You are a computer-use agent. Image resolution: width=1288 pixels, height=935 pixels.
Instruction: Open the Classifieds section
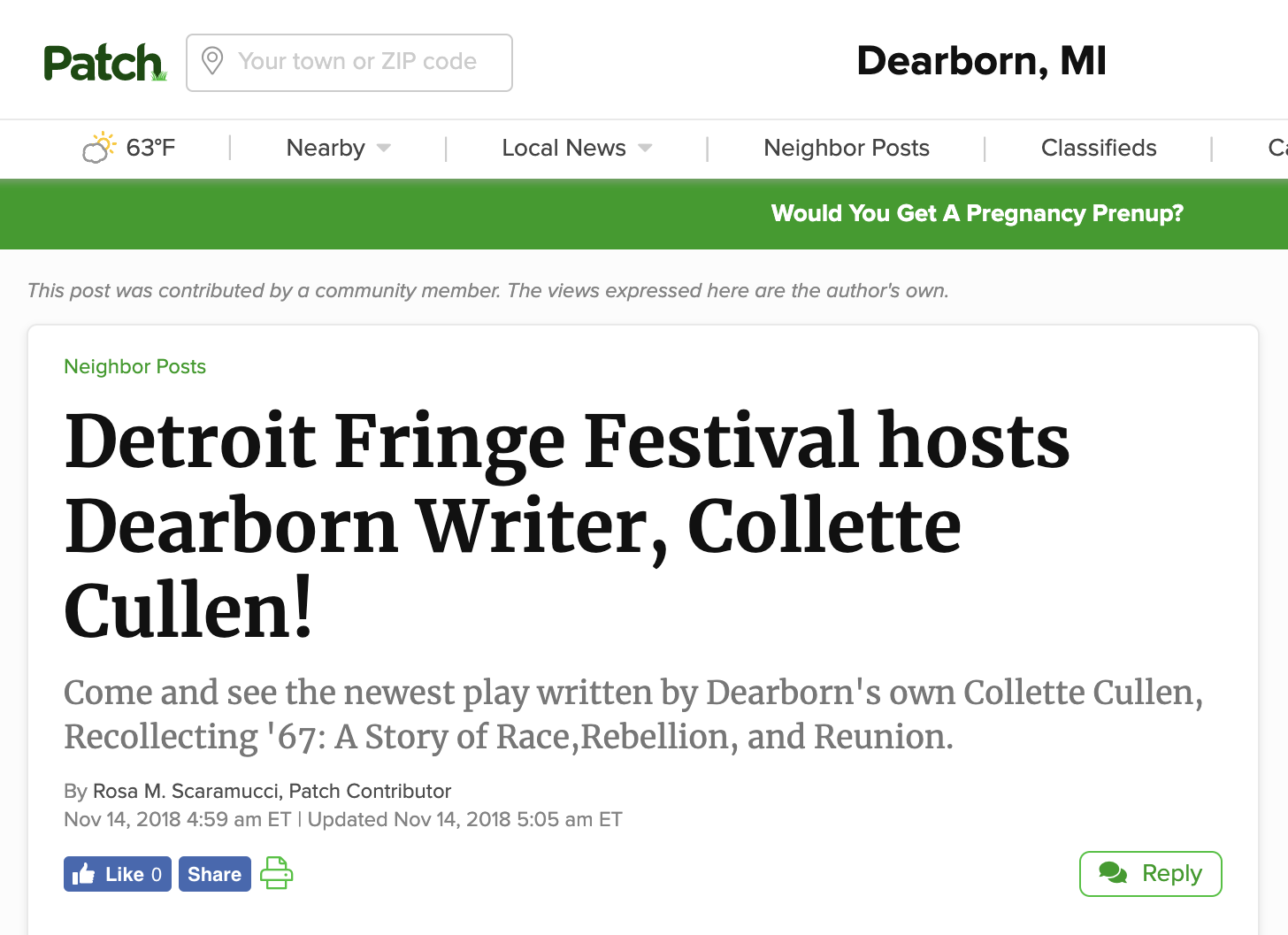[x=1099, y=148]
